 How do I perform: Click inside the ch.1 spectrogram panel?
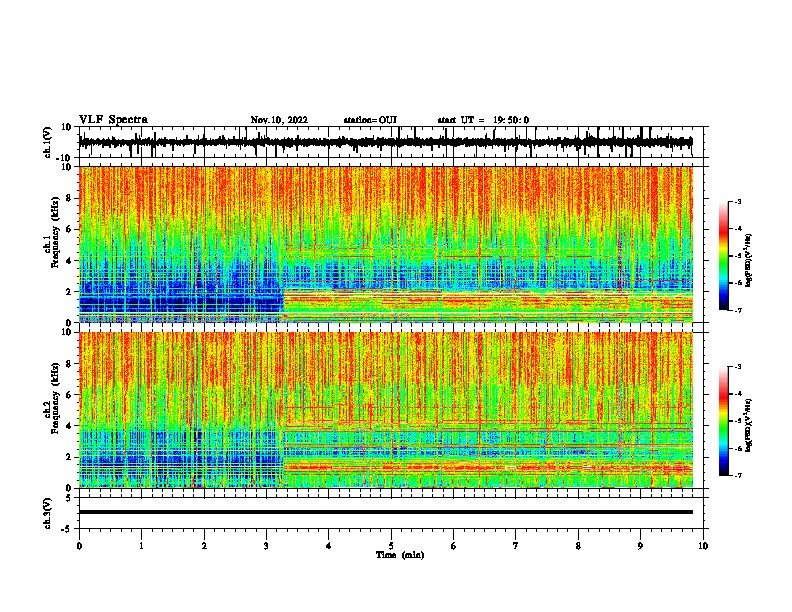point(385,244)
